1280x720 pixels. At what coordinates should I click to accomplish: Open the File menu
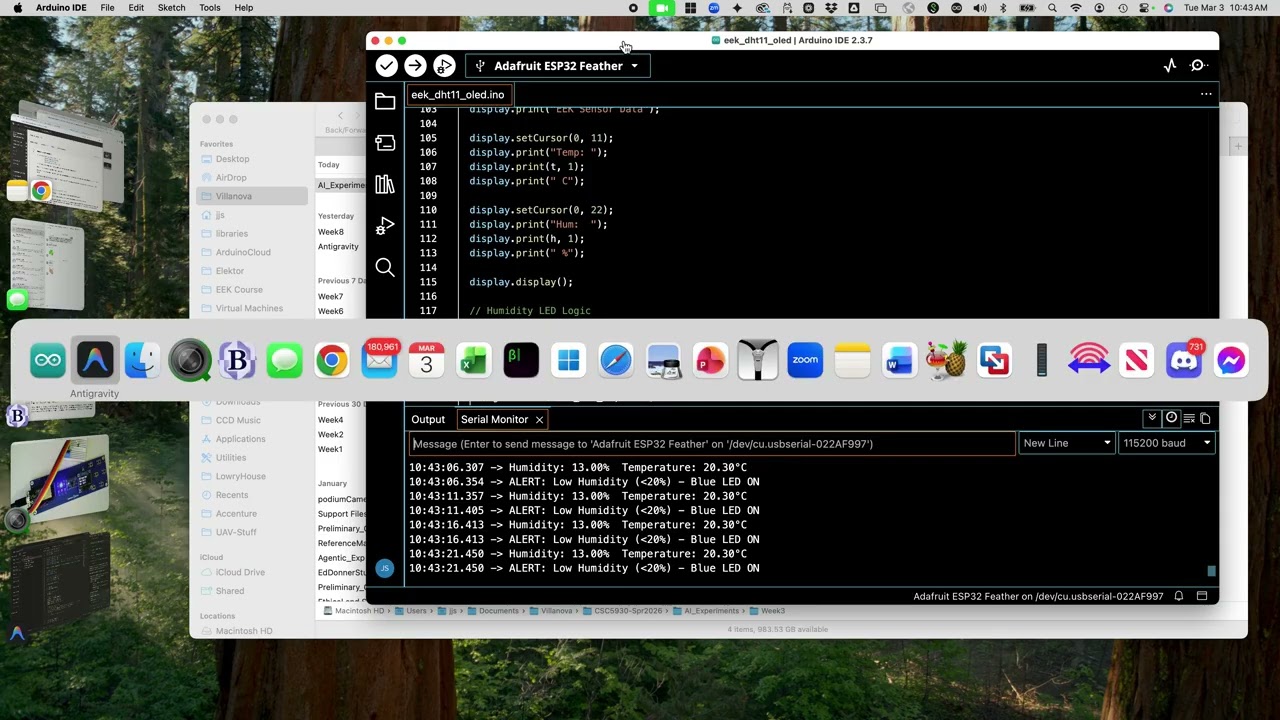[107, 8]
